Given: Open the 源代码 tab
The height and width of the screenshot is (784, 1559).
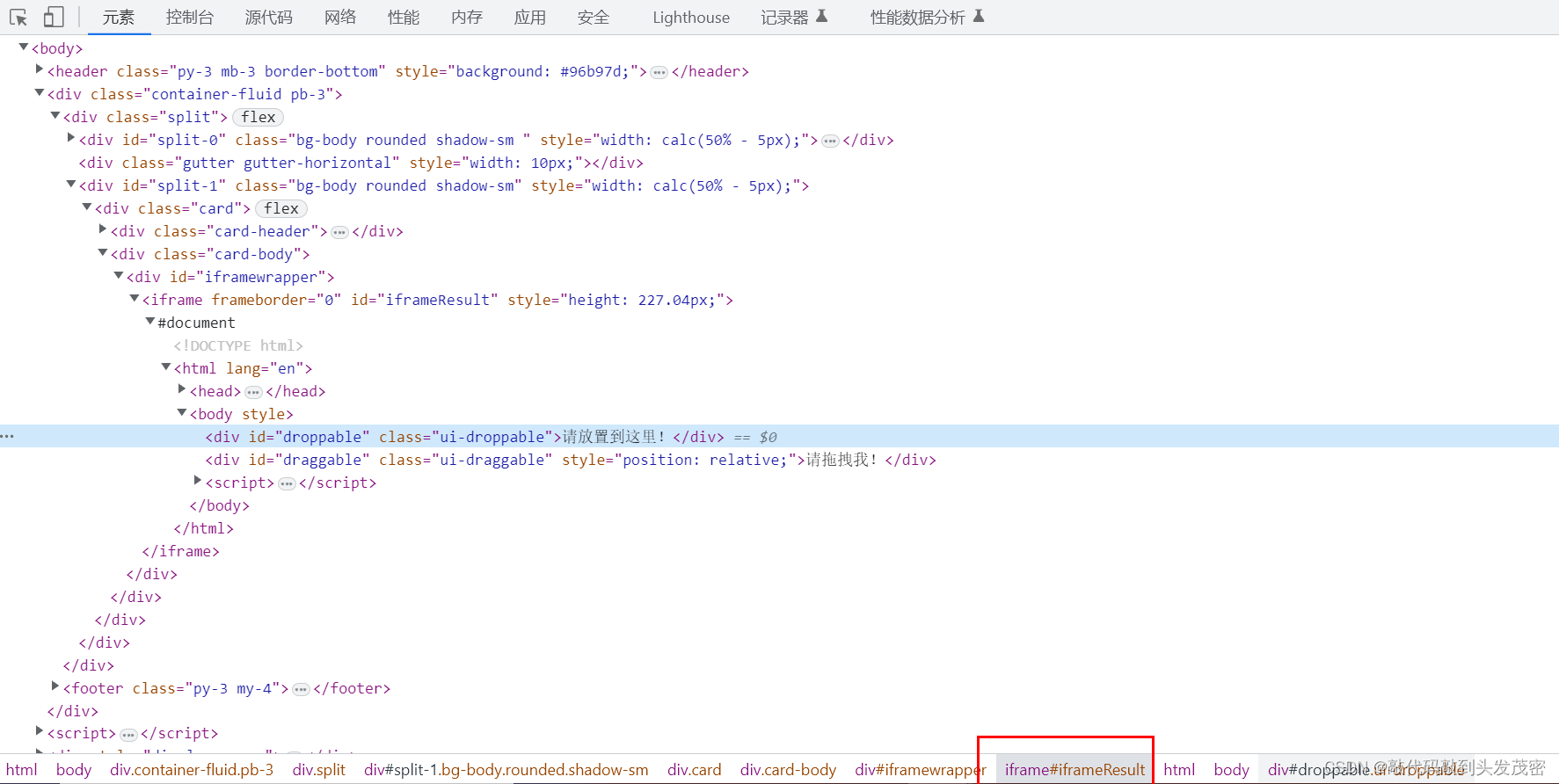Looking at the screenshot, I should (269, 17).
